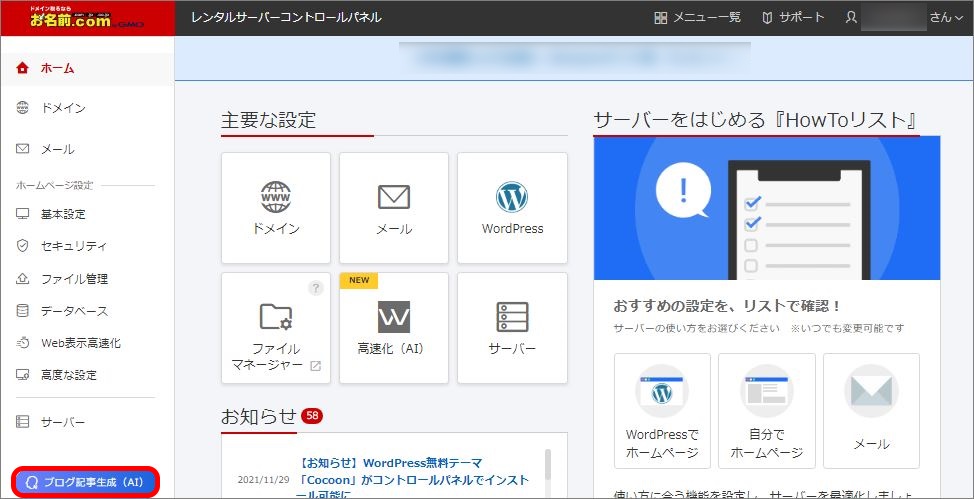The height and width of the screenshot is (499, 974).
Task: Click the shield icon for セキュリティ
Action: pos(22,247)
